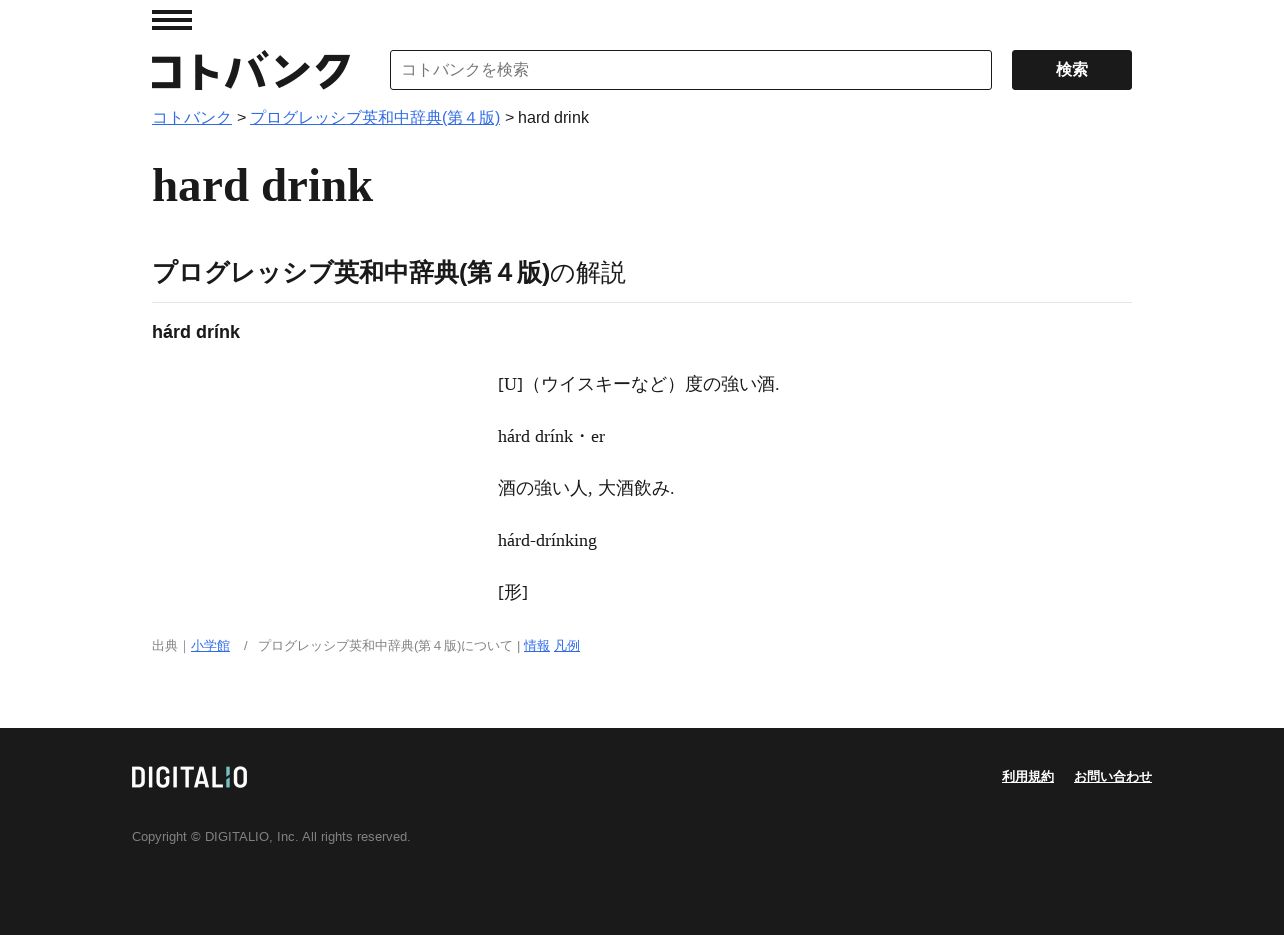Click the [形] part-of-speech label
The height and width of the screenshot is (935, 1284).
[513, 592]
